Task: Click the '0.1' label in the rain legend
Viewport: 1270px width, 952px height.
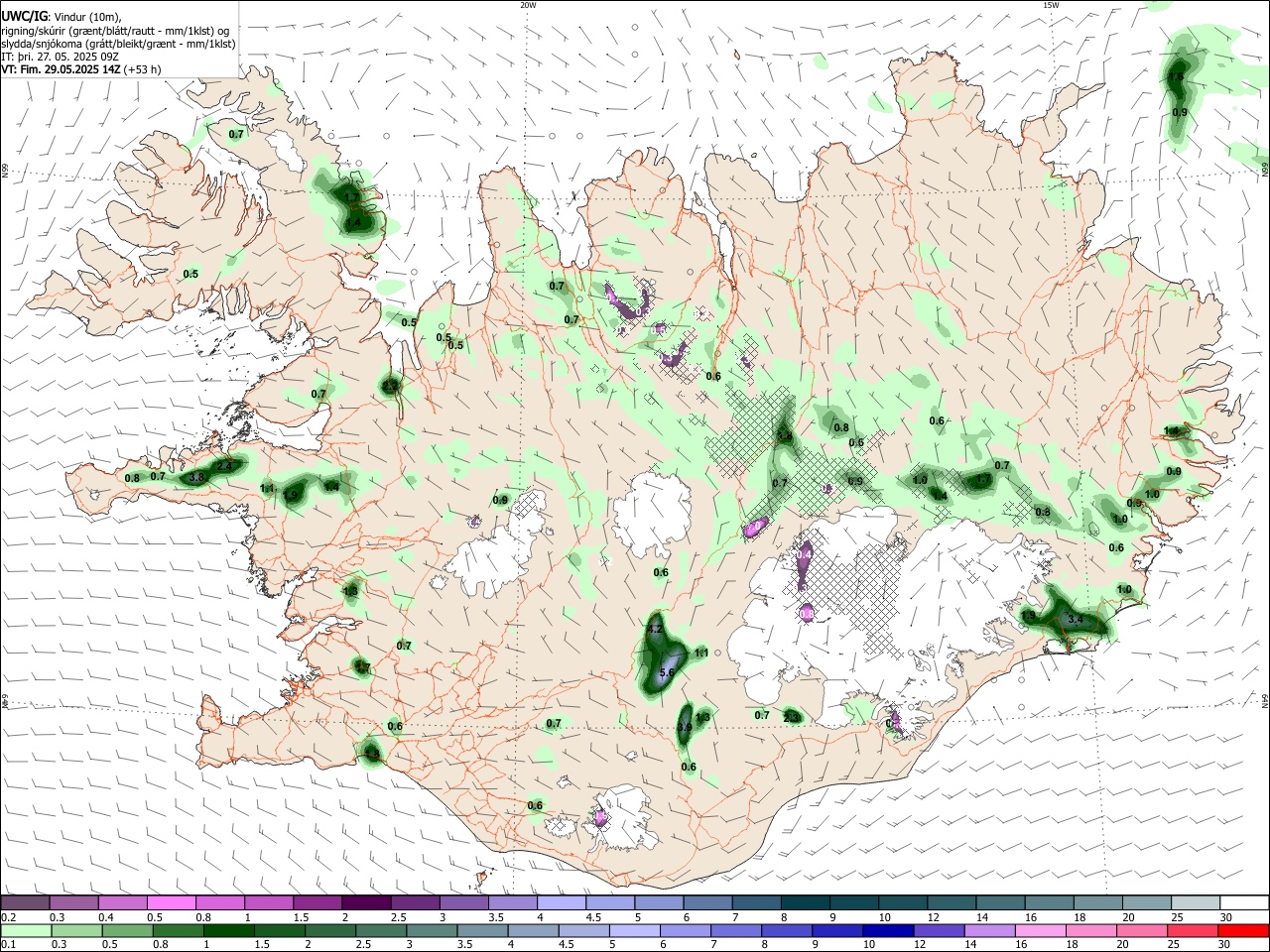Action: (8, 945)
